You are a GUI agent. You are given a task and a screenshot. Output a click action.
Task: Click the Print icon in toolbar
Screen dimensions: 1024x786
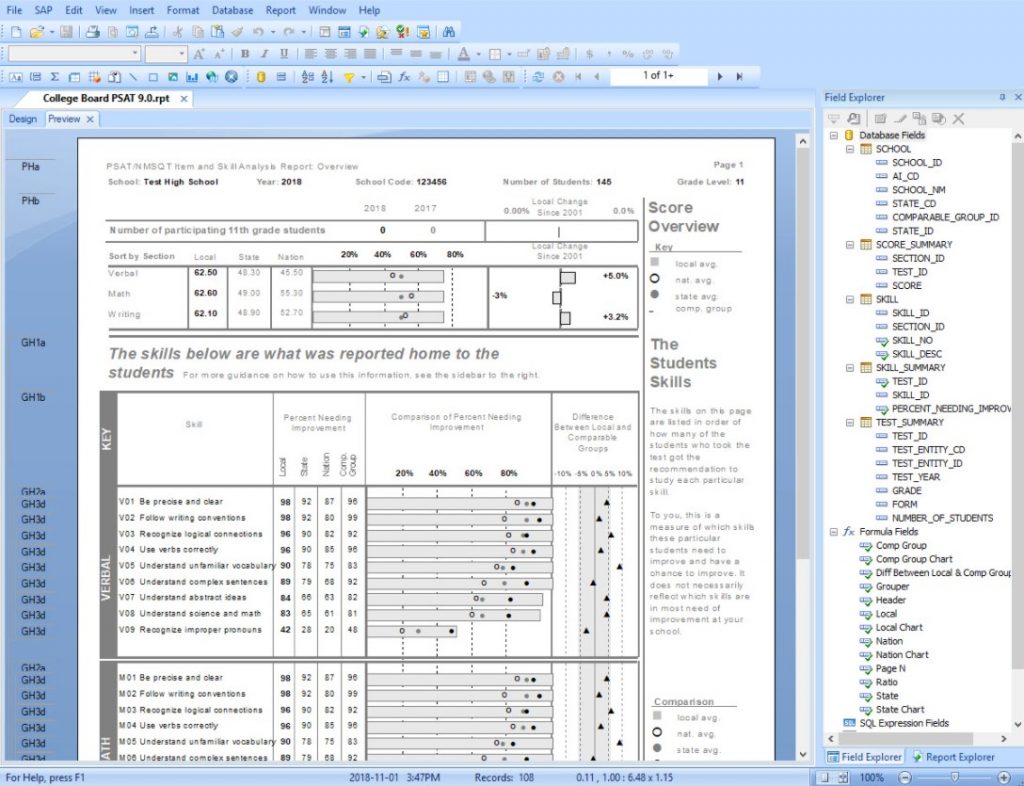[92, 32]
